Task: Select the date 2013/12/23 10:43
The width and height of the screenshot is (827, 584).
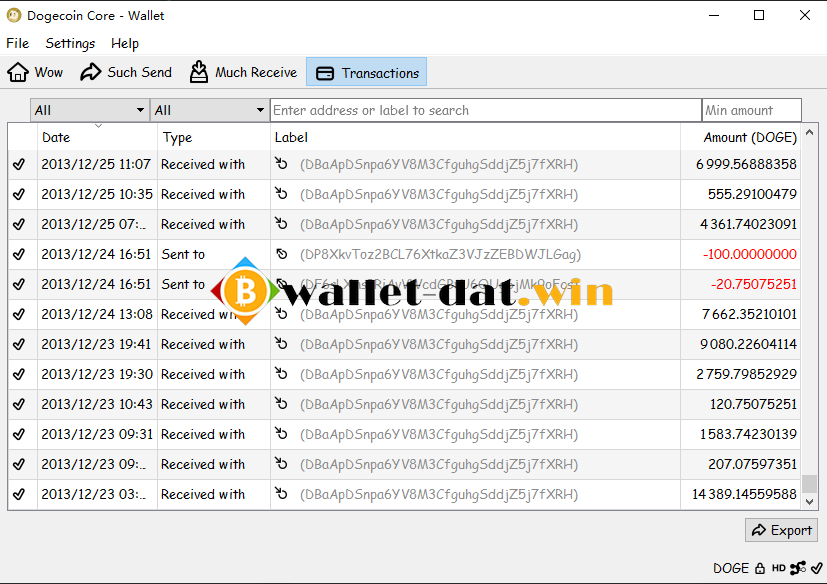Action: [97, 405]
